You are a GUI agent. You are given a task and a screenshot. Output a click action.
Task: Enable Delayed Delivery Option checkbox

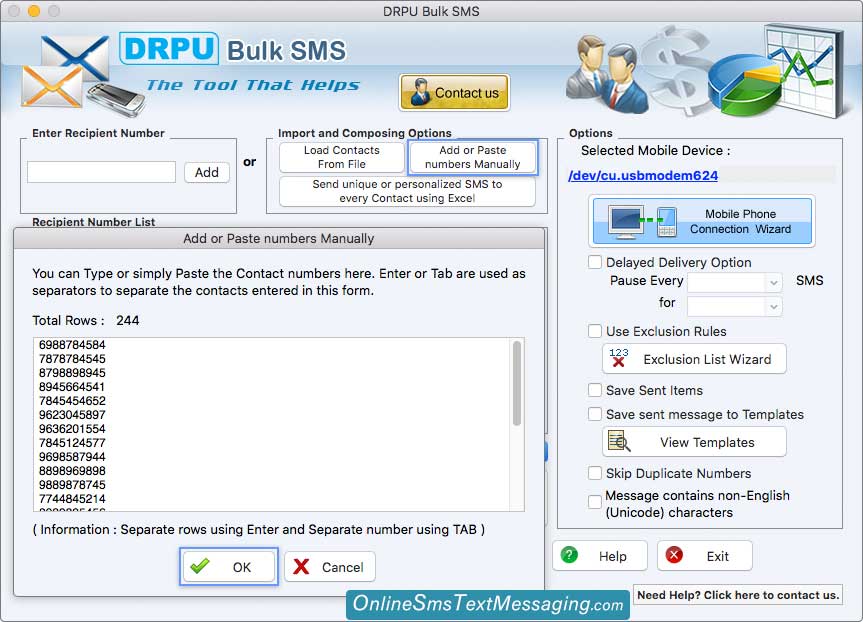595,262
